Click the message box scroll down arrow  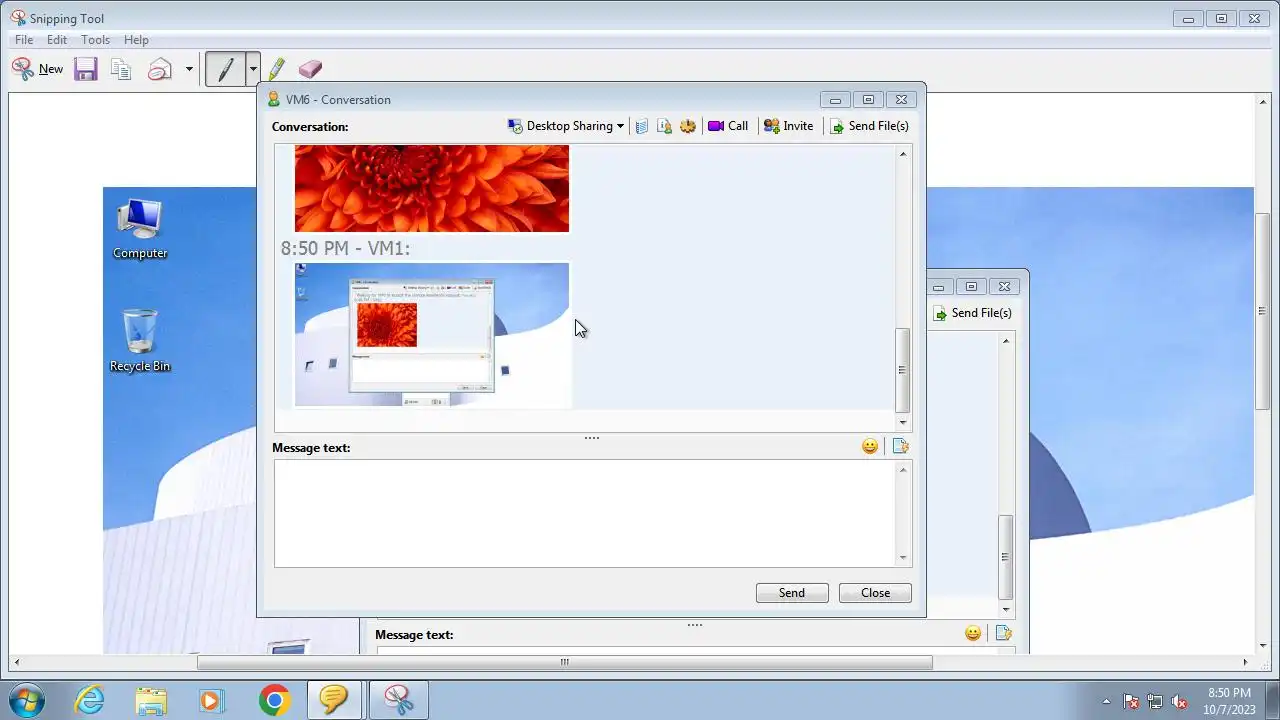(904, 558)
